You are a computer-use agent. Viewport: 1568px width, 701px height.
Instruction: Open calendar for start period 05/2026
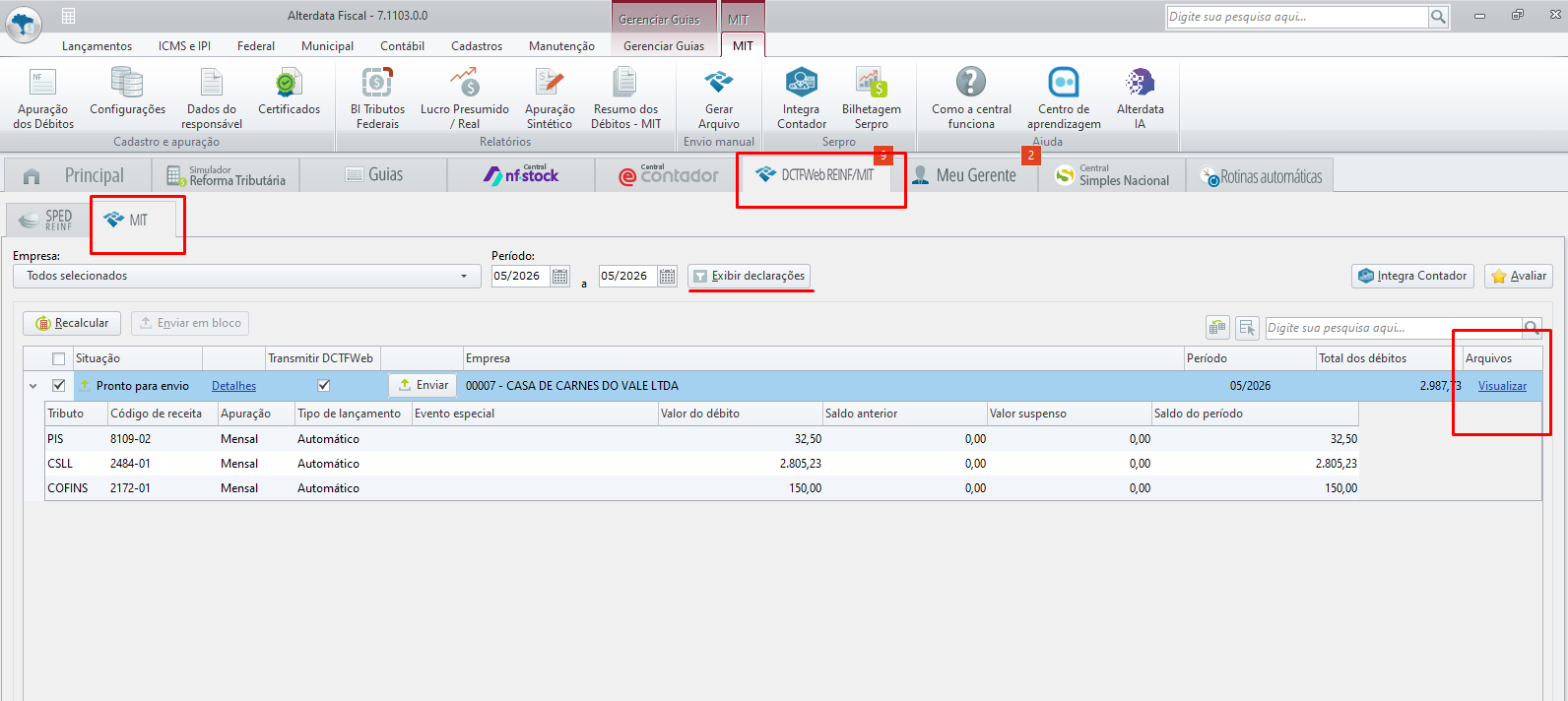(x=559, y=277)
